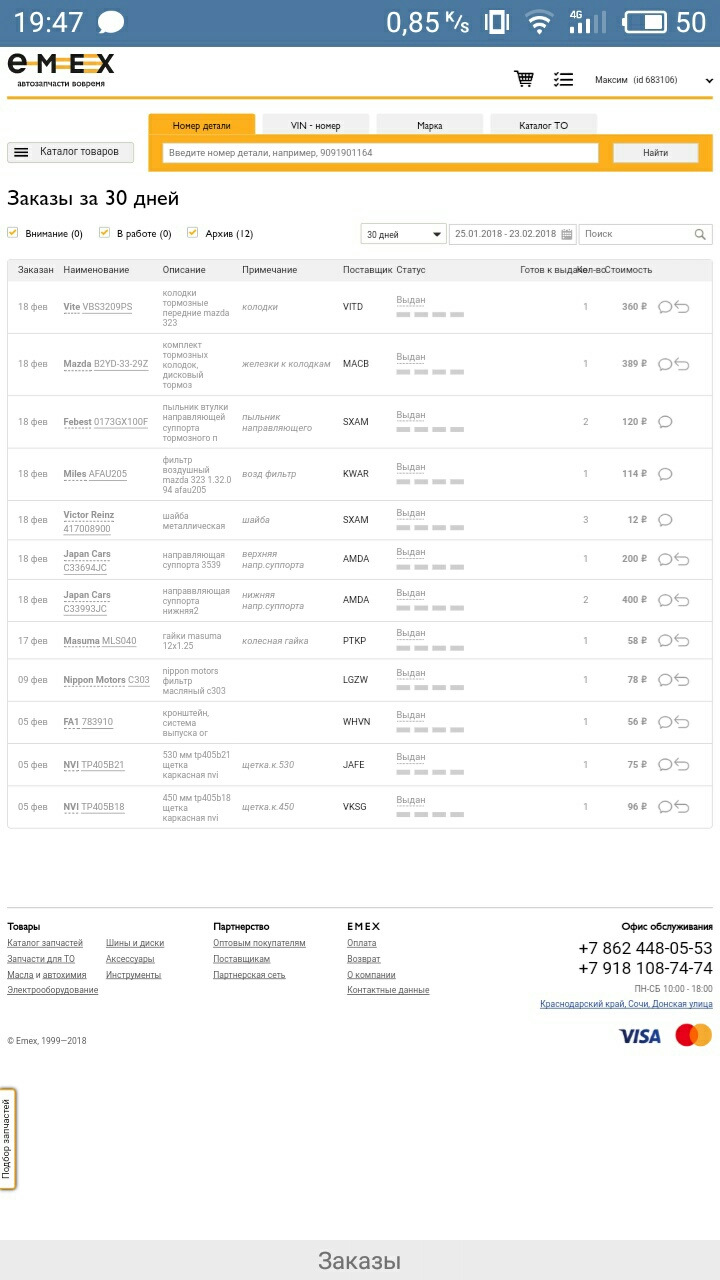Open the "Каталог запчастей" footer link
Viewport: 720px width, 1280px height.
(45, 943)
